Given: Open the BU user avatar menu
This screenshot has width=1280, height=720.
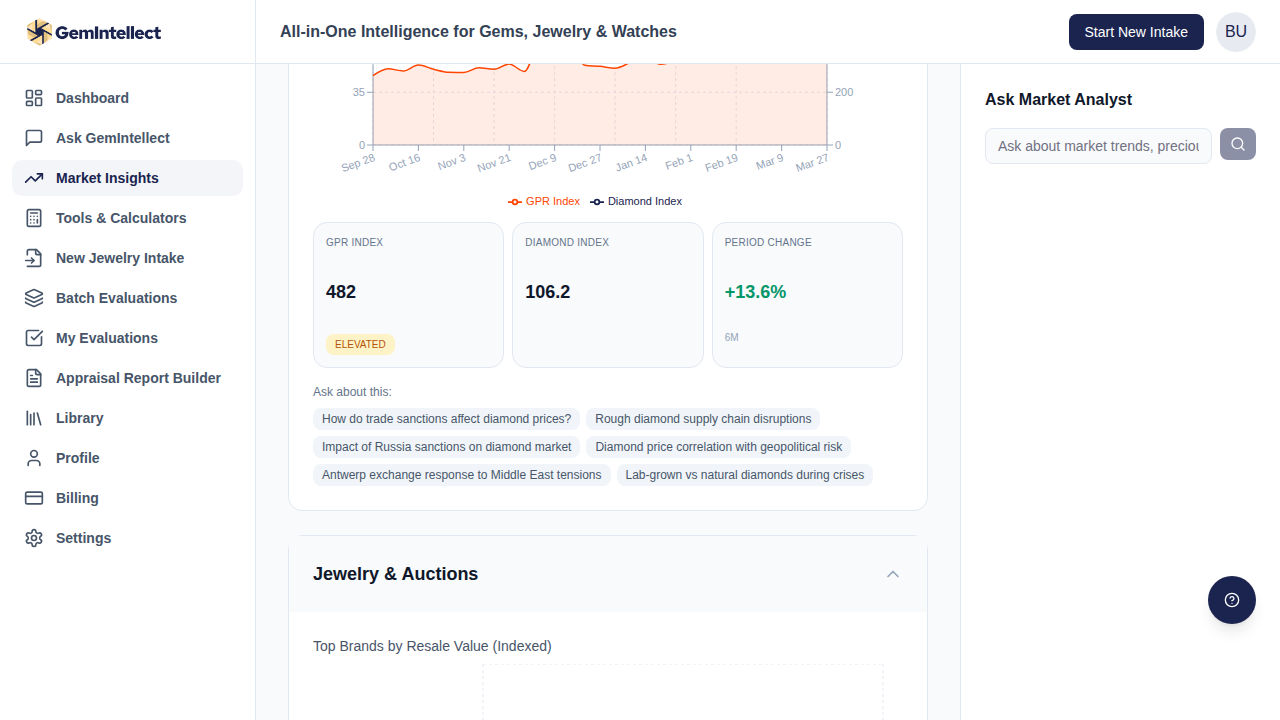Looking at the screenshot, I should (x=1235, y=32).
